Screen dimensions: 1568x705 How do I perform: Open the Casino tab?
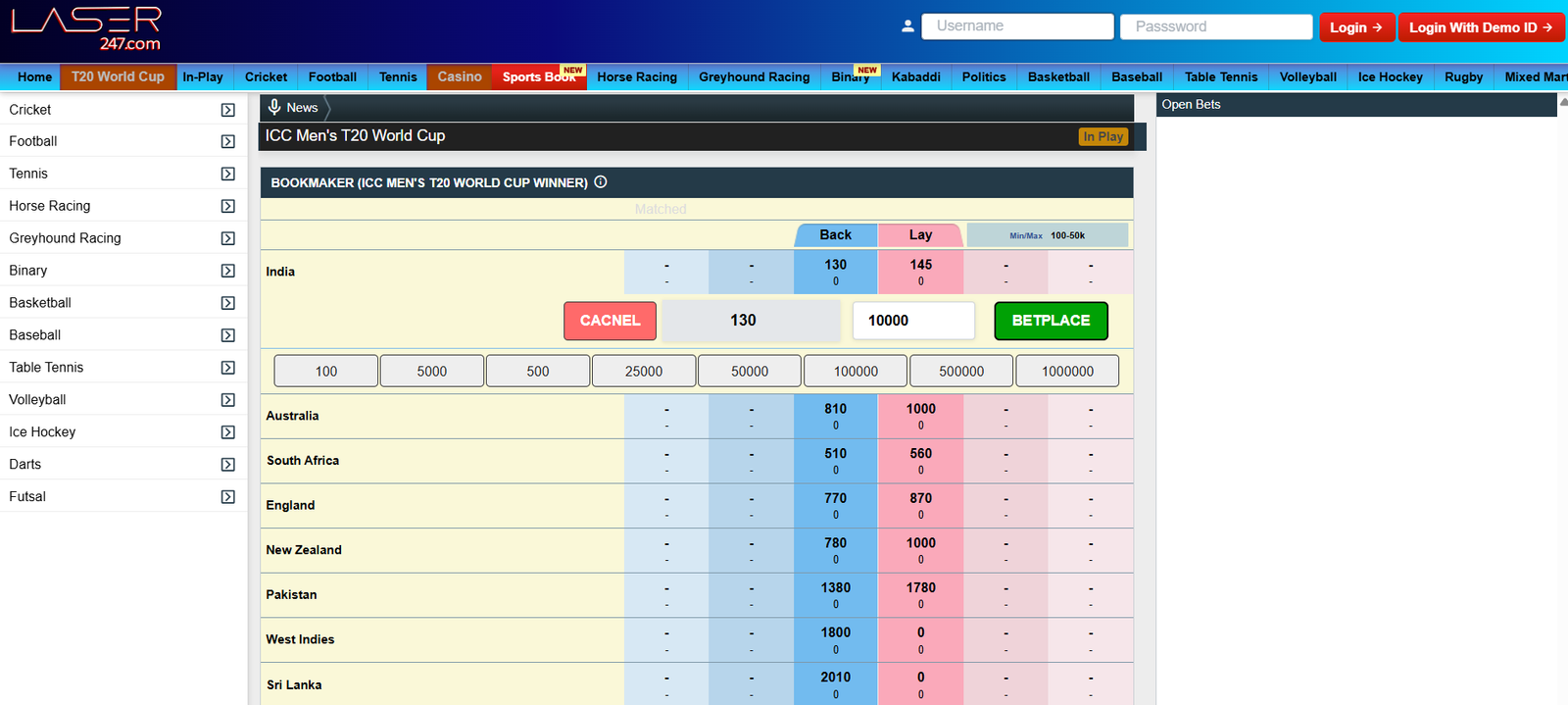[x=460, y=76]
